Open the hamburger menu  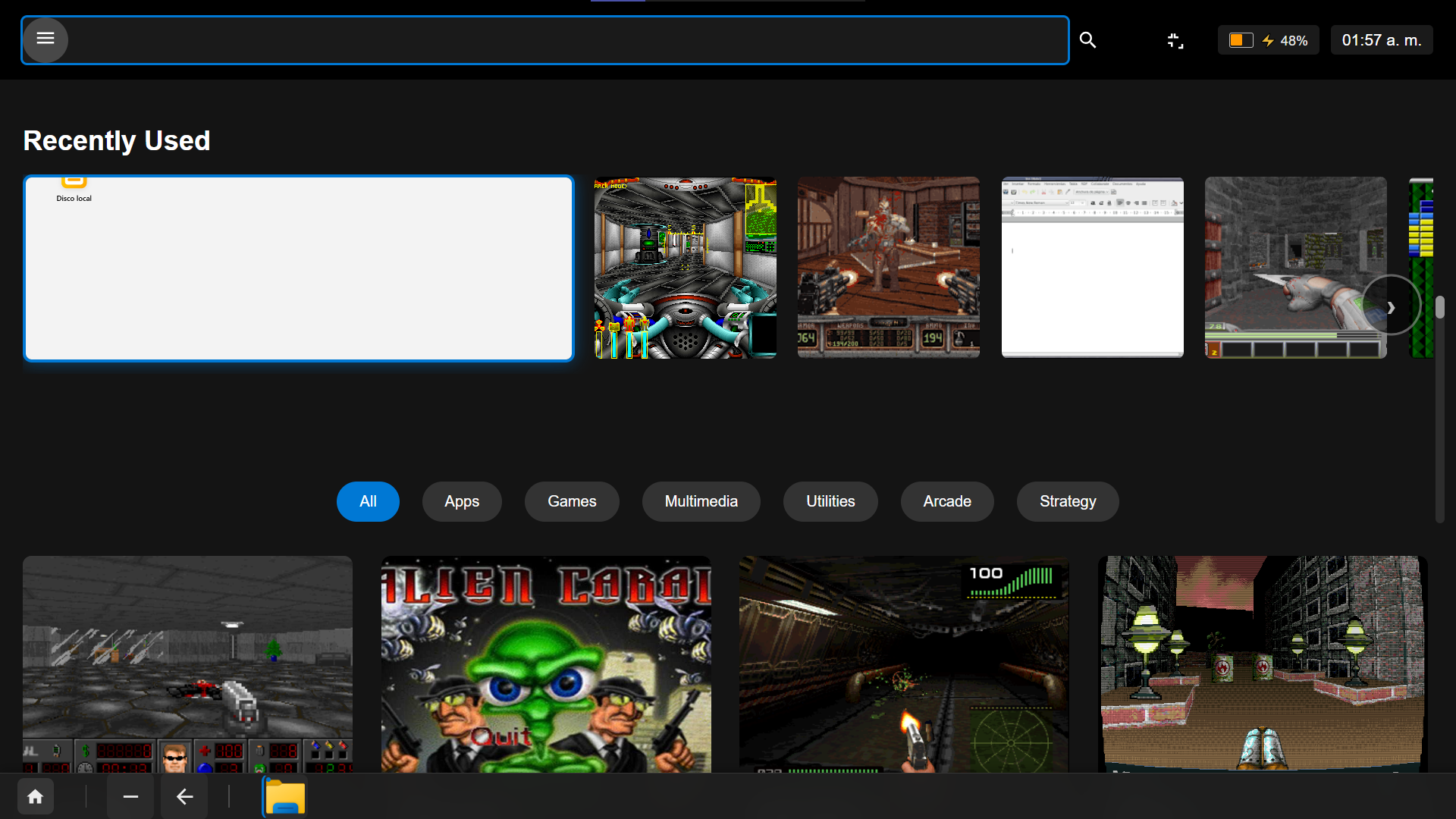click(45, 39)
